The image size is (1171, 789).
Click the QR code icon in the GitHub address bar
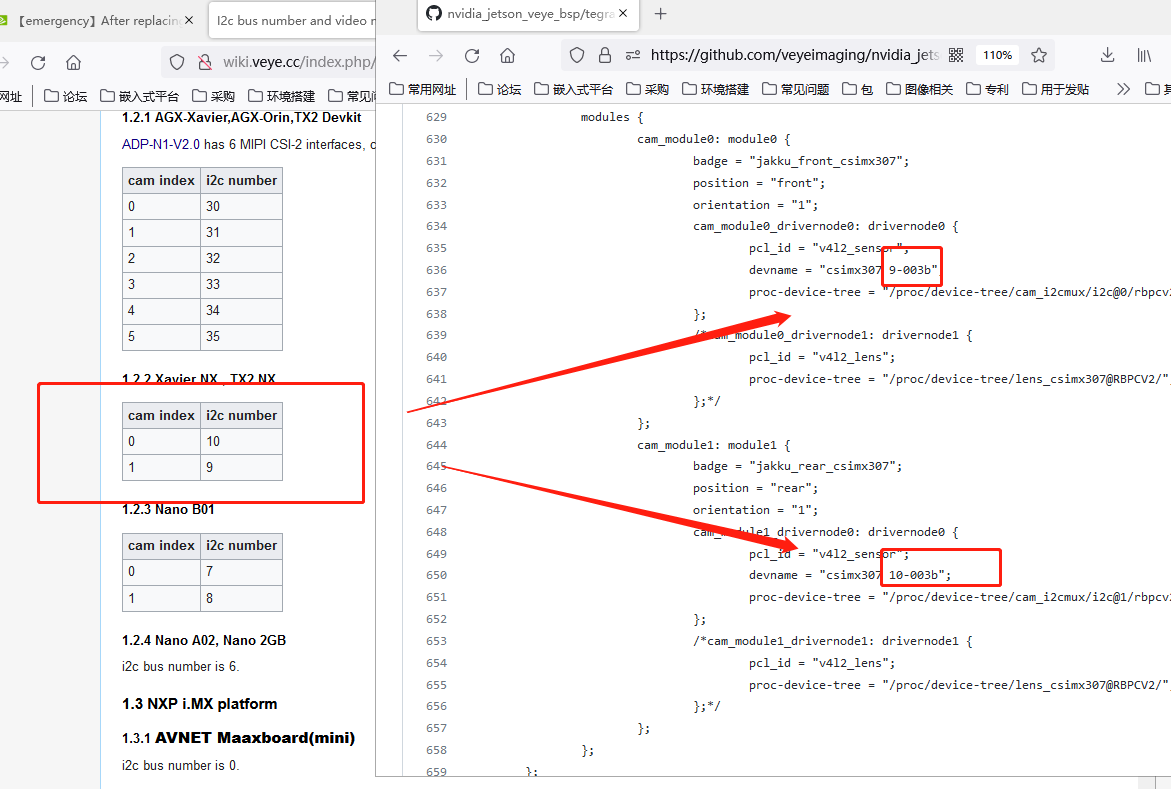pos(955,55)
